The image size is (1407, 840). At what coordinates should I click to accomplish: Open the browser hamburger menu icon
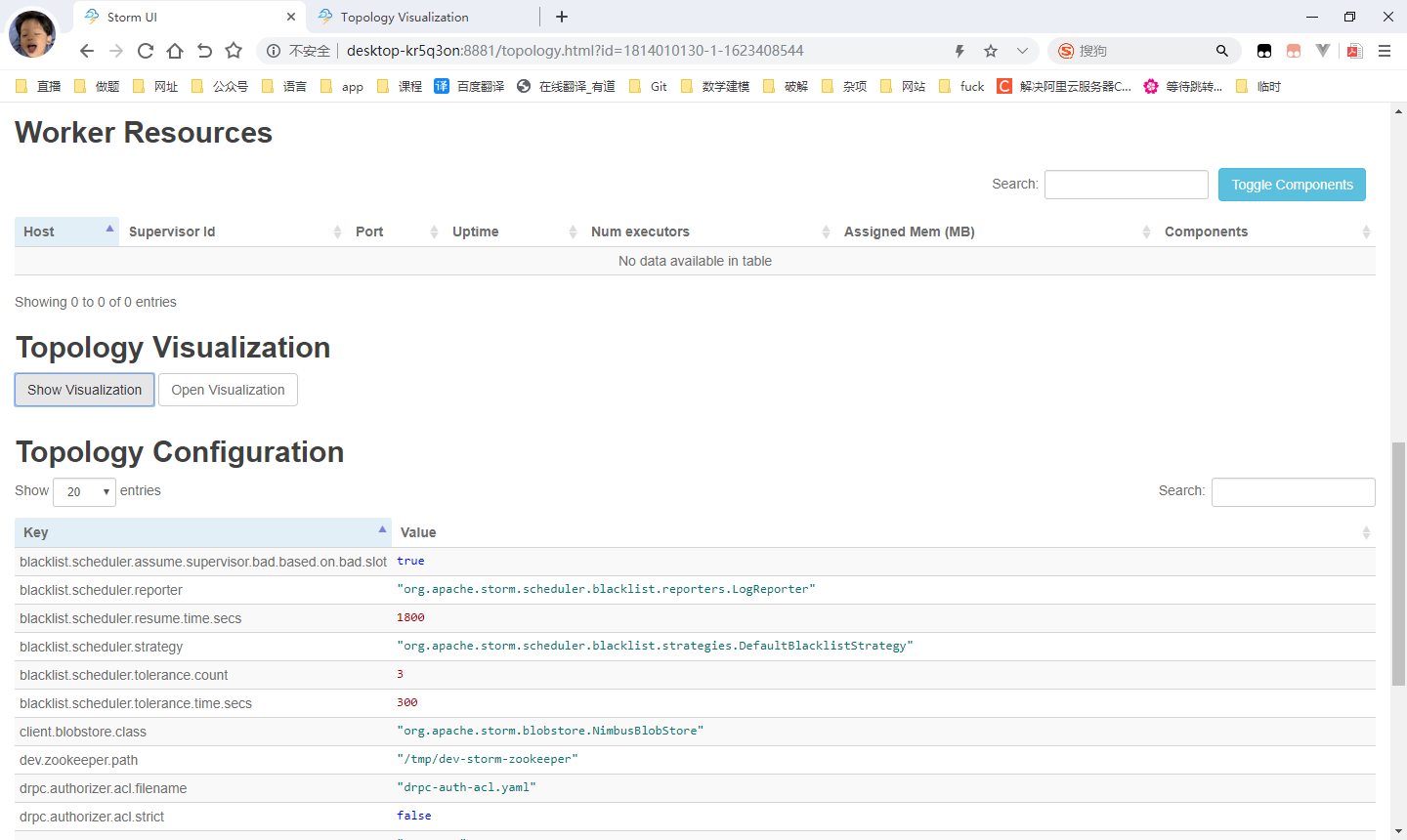coord(1385,51)
